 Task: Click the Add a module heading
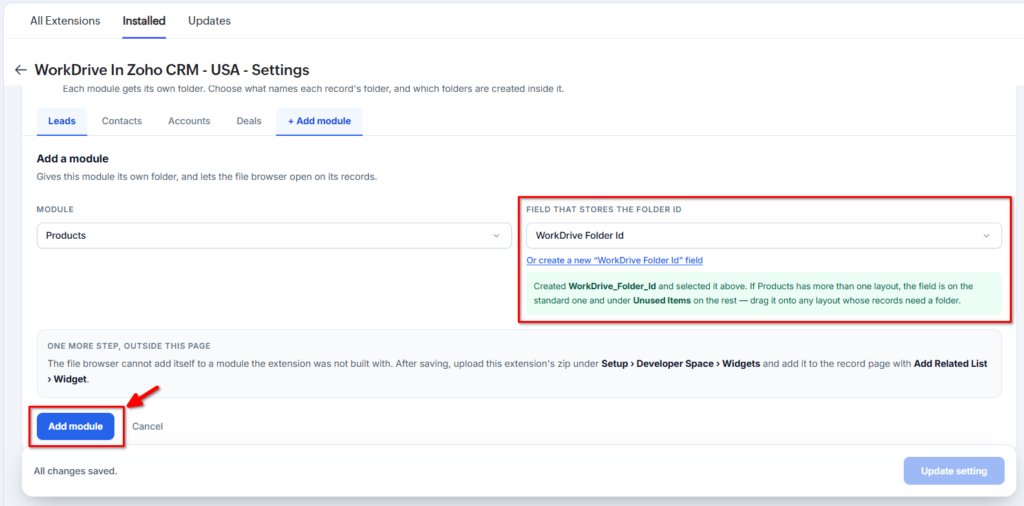[72, 159]
